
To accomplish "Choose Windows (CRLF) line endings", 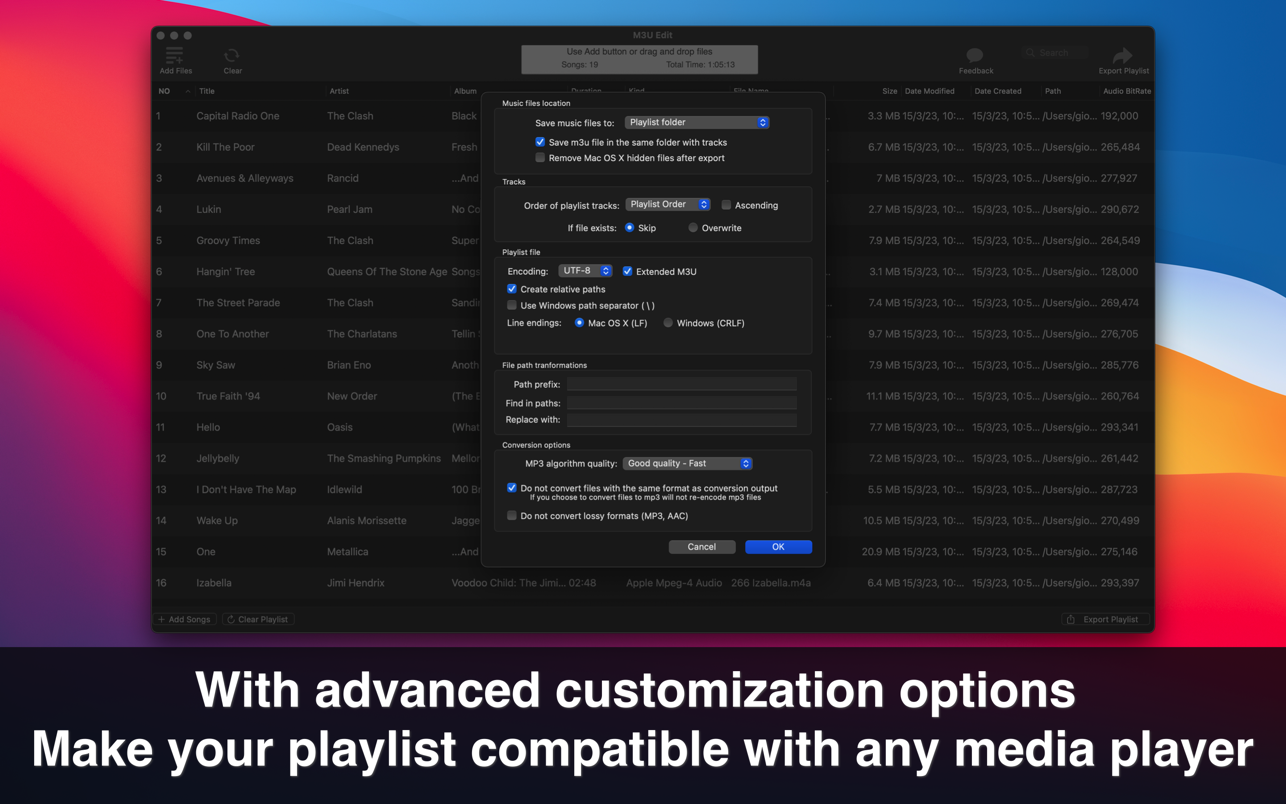I will 668,323.
